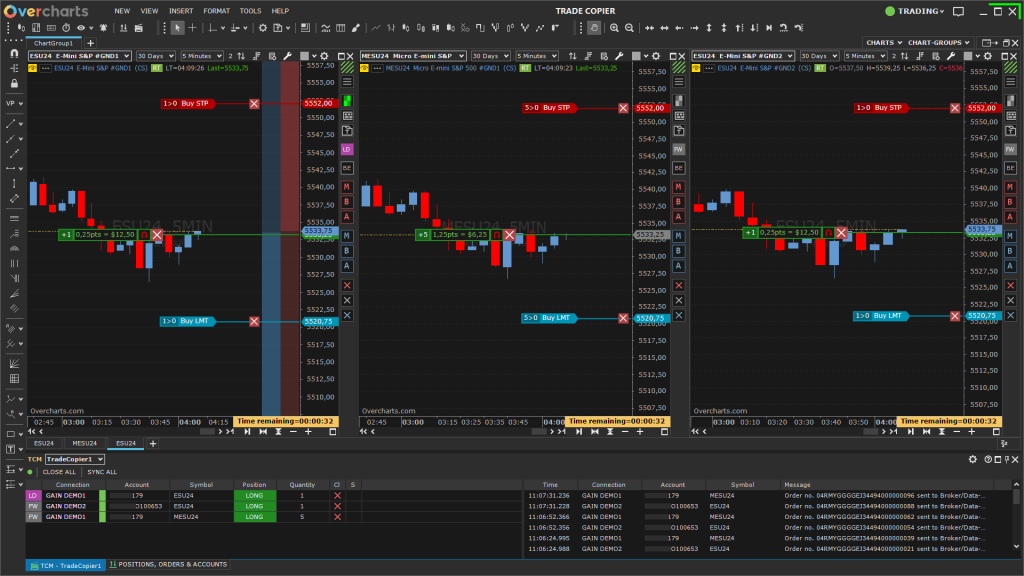Click the plus icon to add a new chart group
The height and width of the screenshot is (576, 1024).
click(x=88, y=44)
